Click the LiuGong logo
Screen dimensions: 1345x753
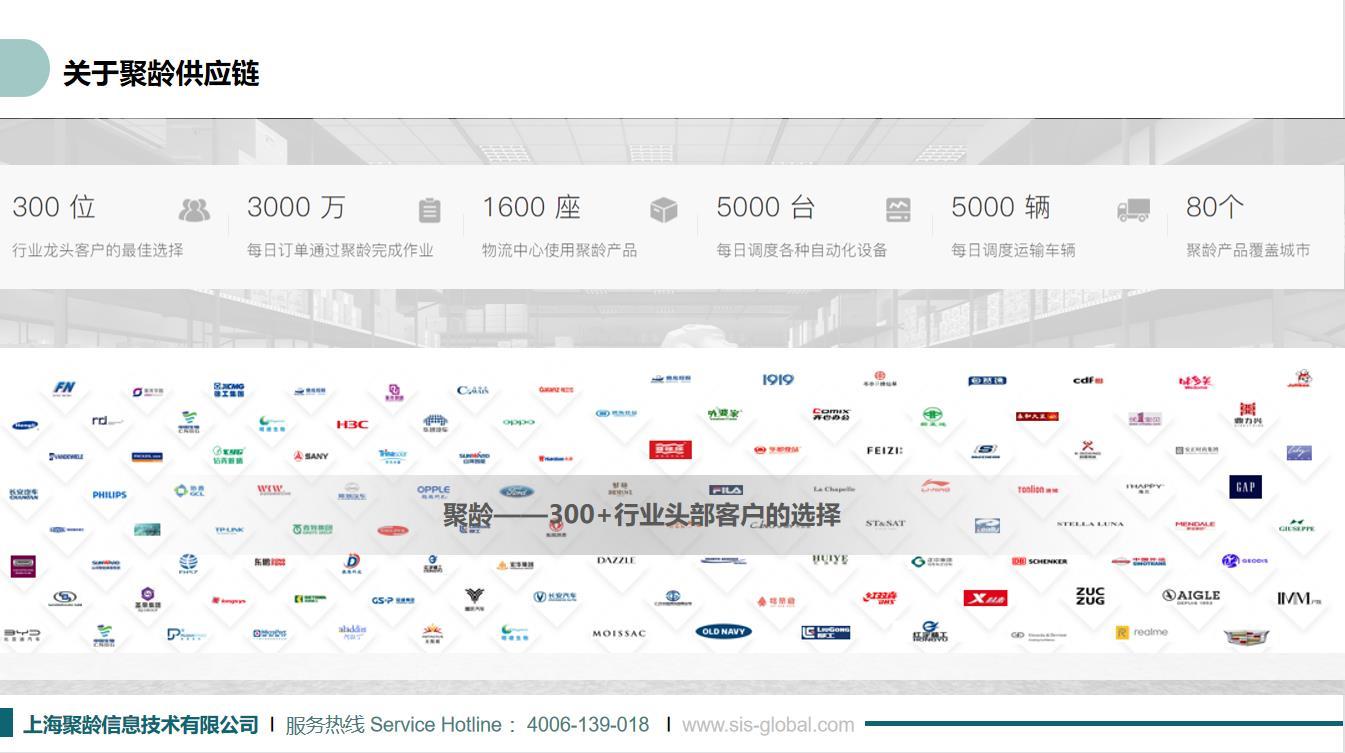click(x=826, y=632)
